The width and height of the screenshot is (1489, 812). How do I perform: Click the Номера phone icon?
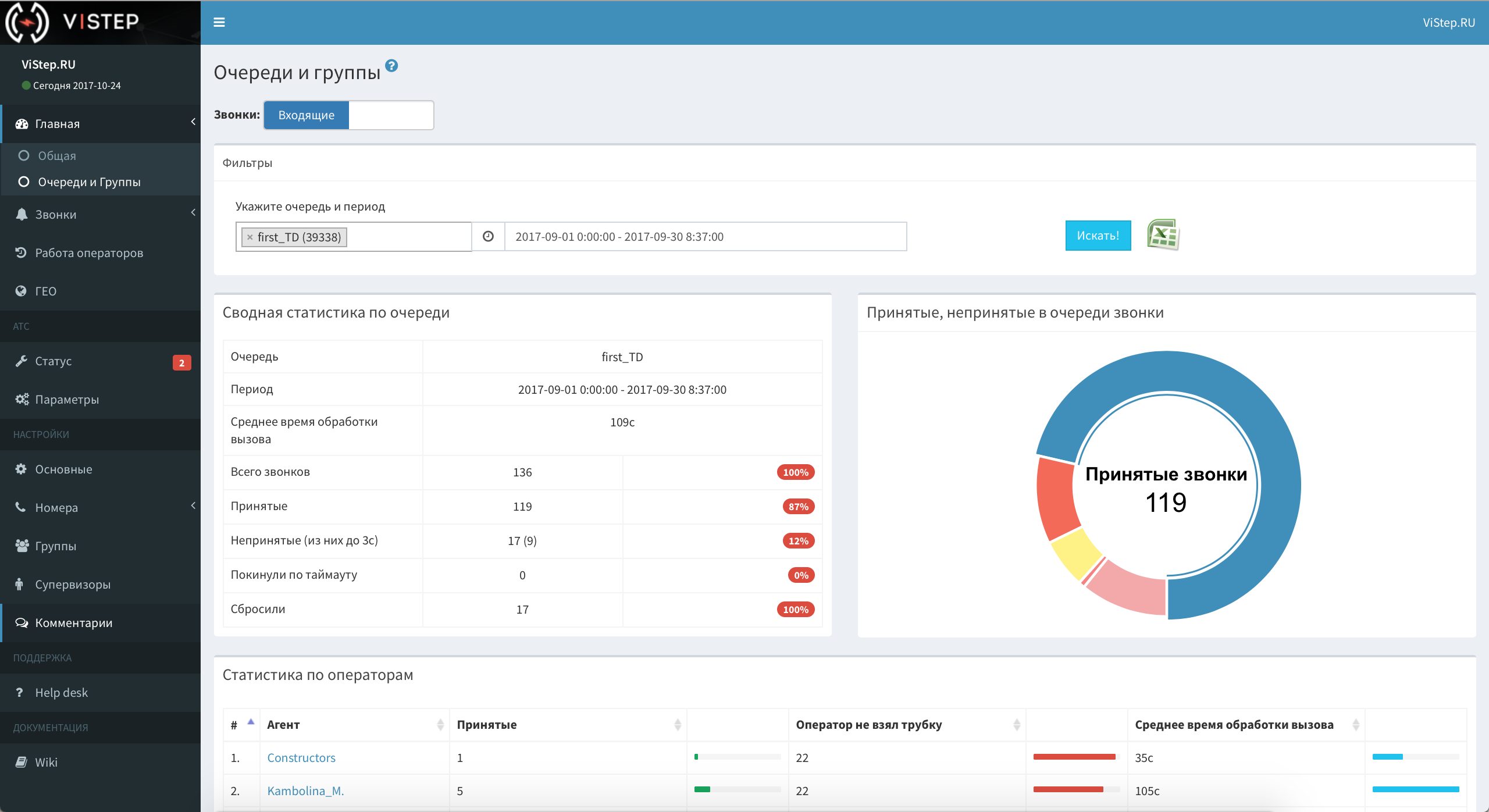pos(22,508)
